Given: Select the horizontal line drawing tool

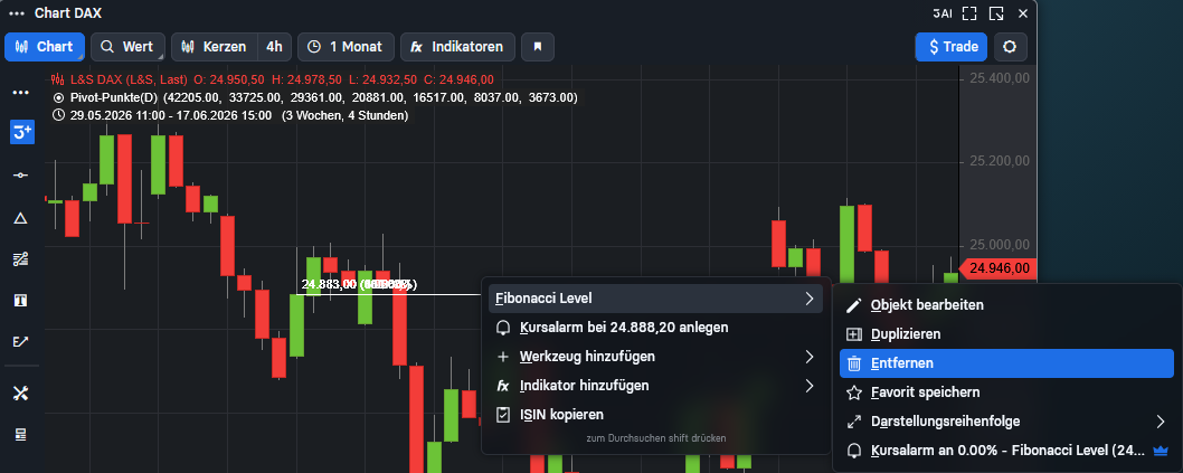Looking at the screenshot, I should click(x=20, y=175).
